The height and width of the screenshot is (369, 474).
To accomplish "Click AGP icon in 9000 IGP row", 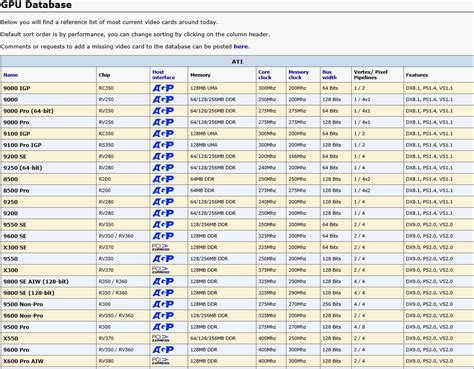I will pos(163,88).
